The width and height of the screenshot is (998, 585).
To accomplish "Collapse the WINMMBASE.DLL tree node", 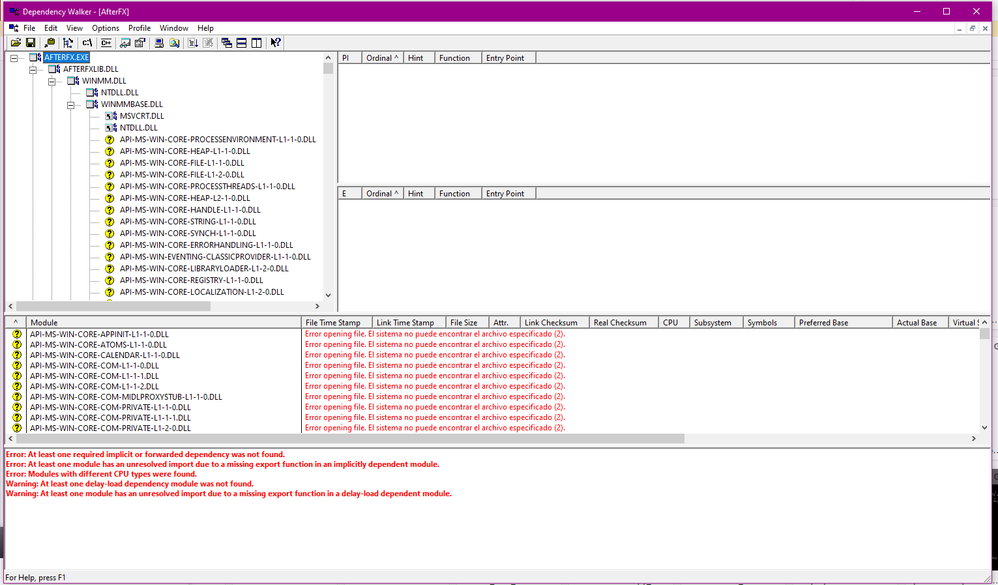I will pos(71,104).
